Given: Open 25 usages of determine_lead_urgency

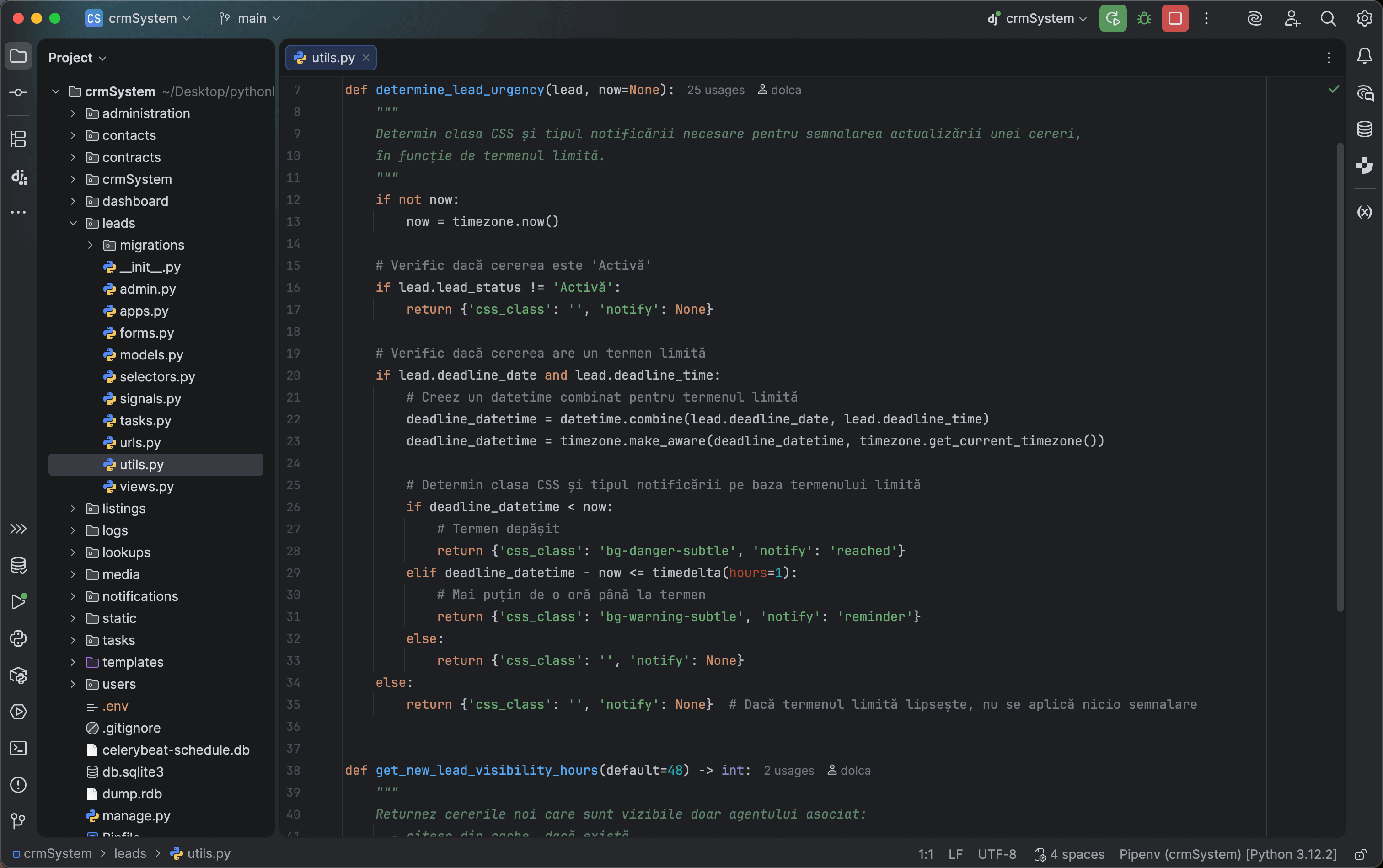Looking at the screenshot, I should pos(715,90).
